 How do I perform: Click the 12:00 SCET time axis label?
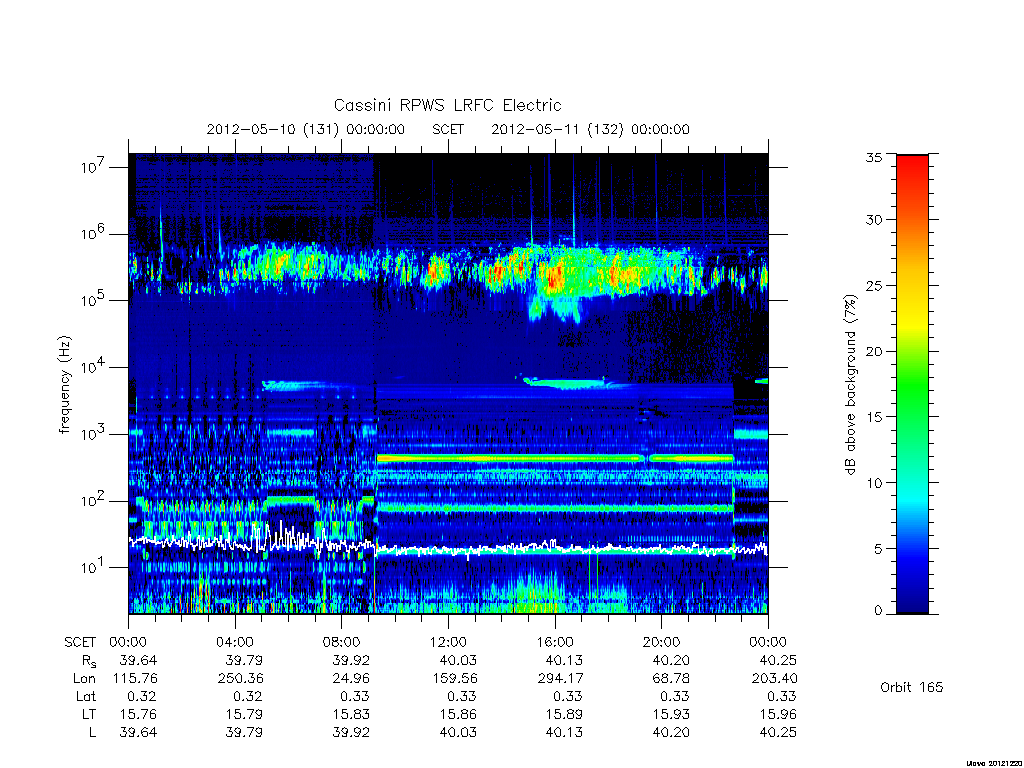tap(448, 642)
